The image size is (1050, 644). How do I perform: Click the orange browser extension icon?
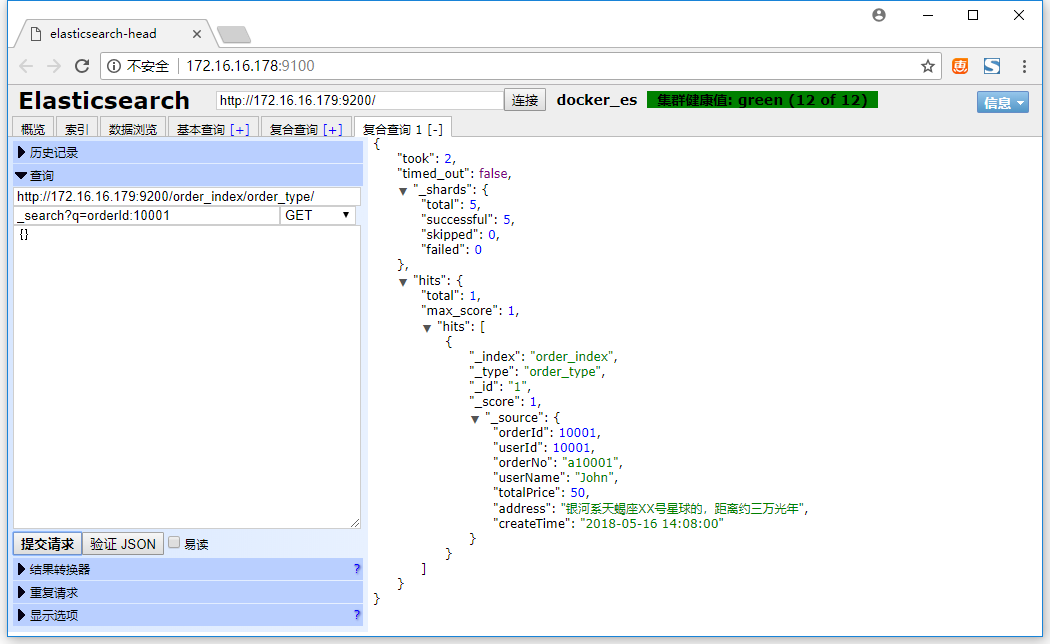(x=960, y=66)
